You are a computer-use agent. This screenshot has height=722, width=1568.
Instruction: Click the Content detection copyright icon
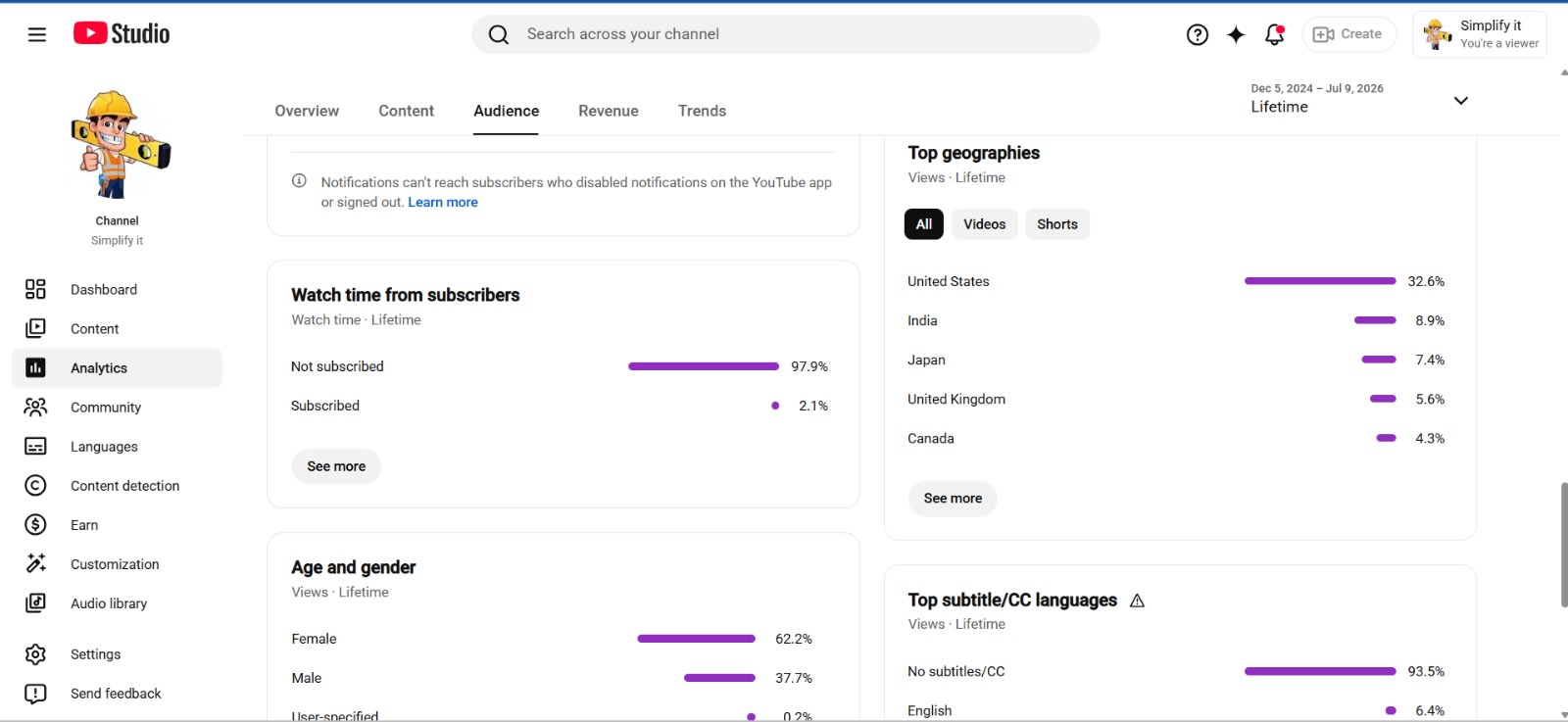[x=35, y=485]
